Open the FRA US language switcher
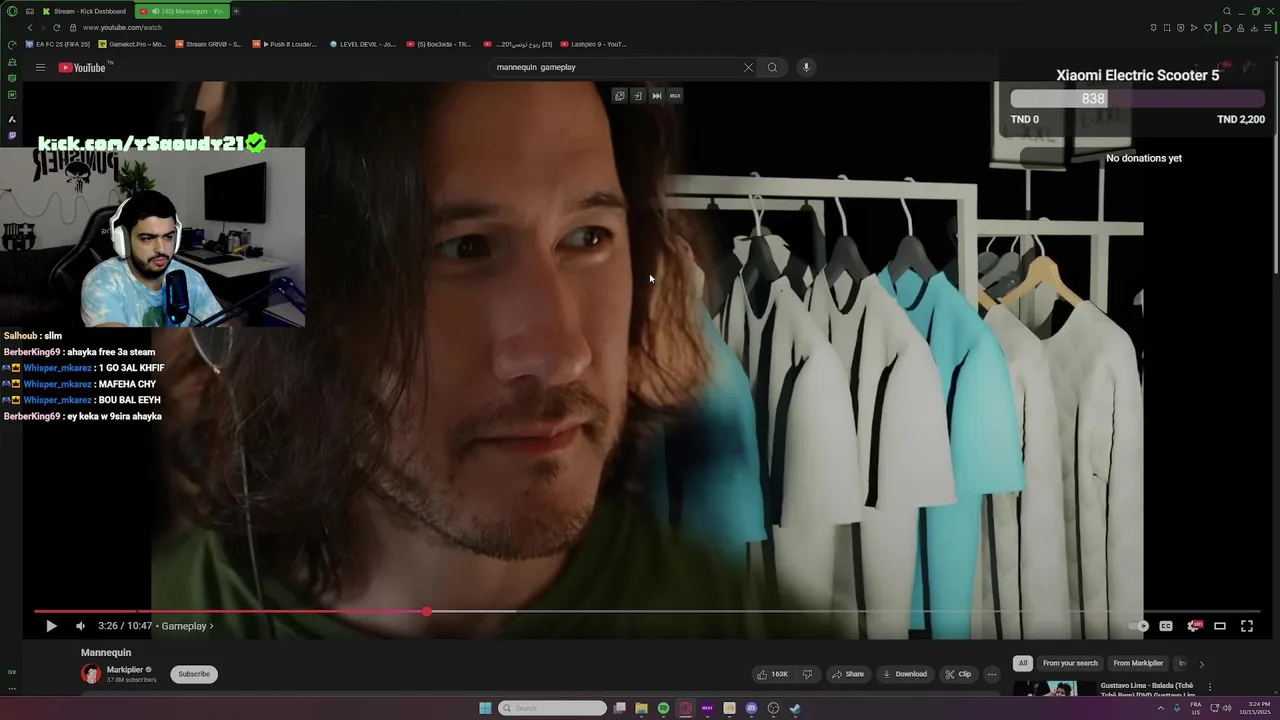 pyautogui.click(x=1196, y=708)
